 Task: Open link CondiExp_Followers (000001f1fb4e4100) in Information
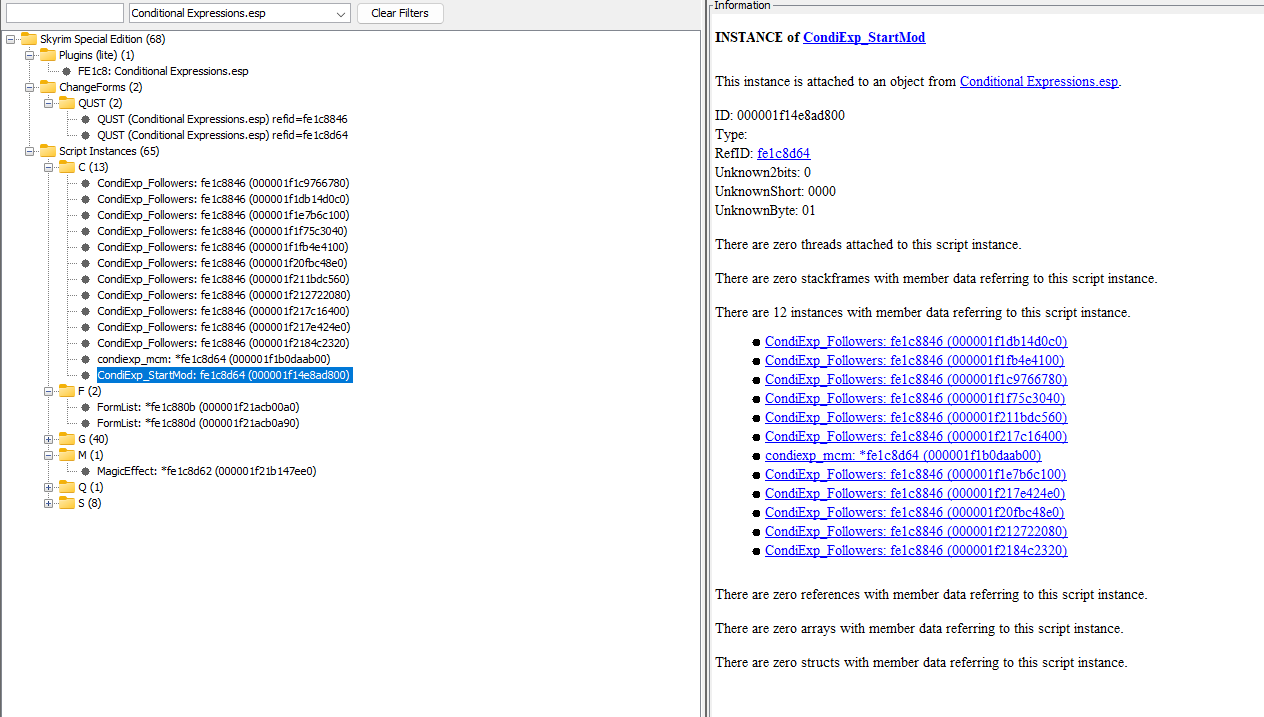[915, 360]
